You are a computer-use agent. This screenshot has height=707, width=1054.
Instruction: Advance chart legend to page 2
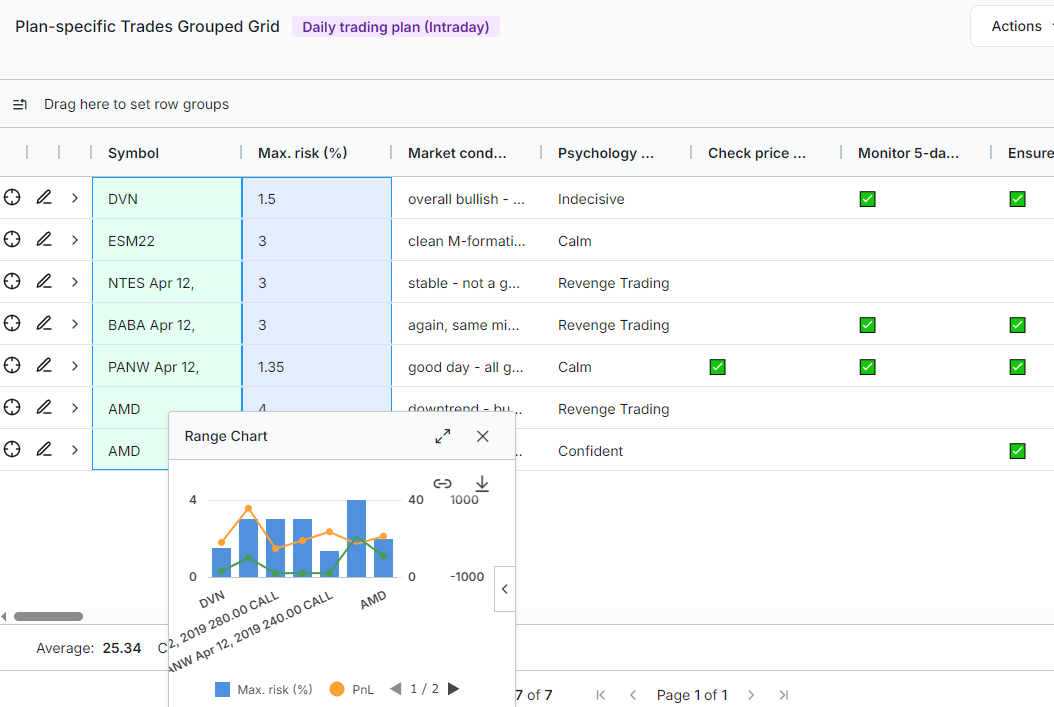point(453,688)
